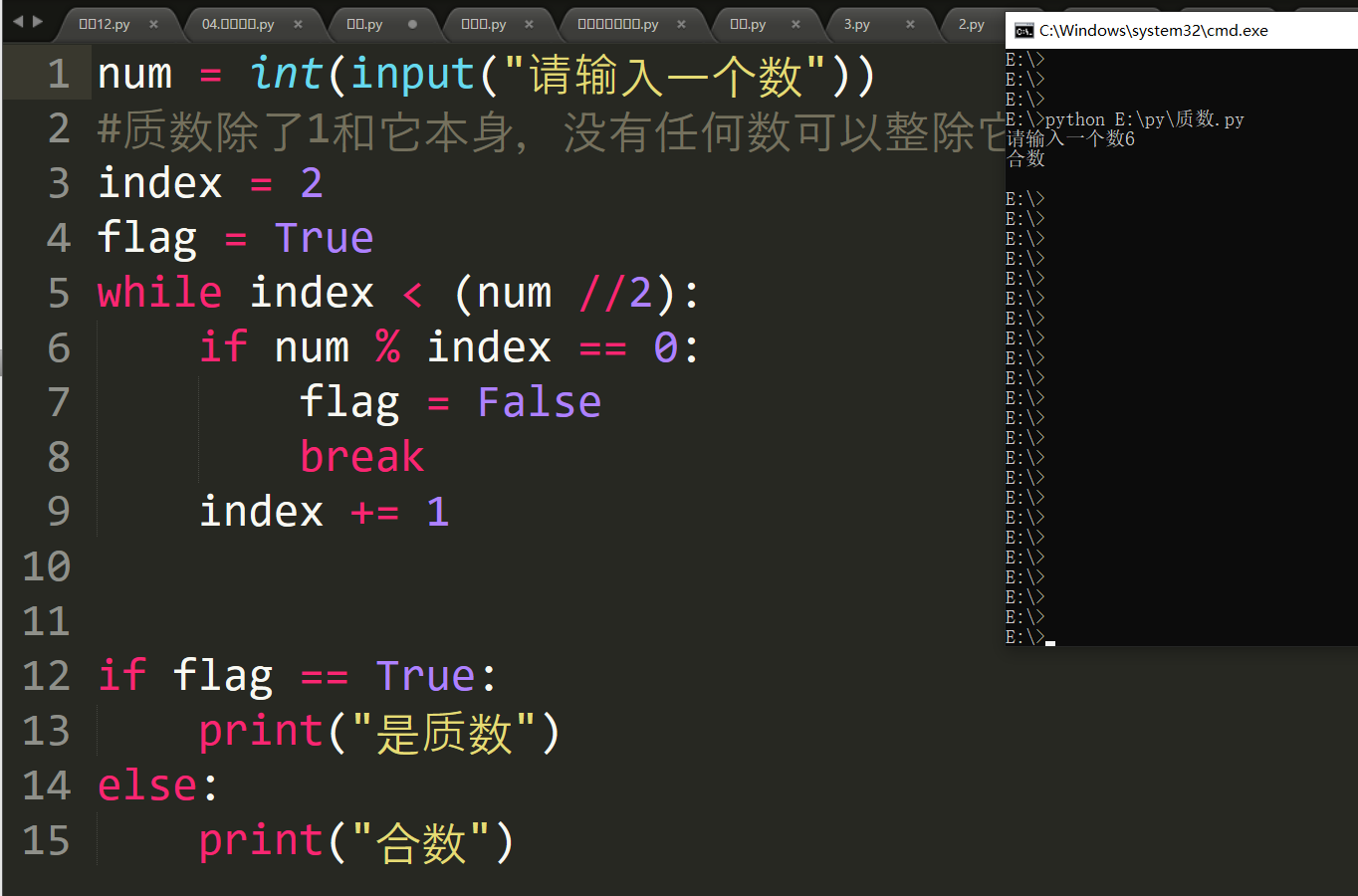
Task: Click "print" on line 15
Action: pos(261,841)
